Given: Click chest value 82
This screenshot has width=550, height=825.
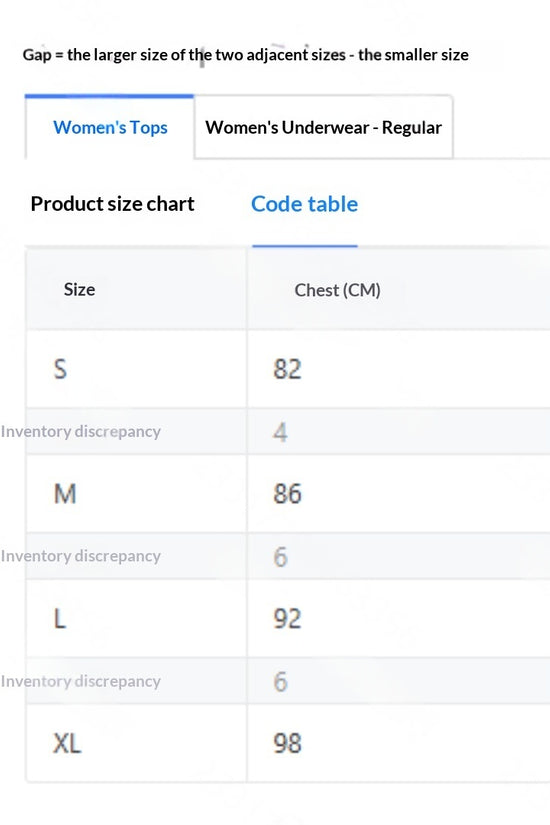Looking at the screenshot, I should [287, 369].
